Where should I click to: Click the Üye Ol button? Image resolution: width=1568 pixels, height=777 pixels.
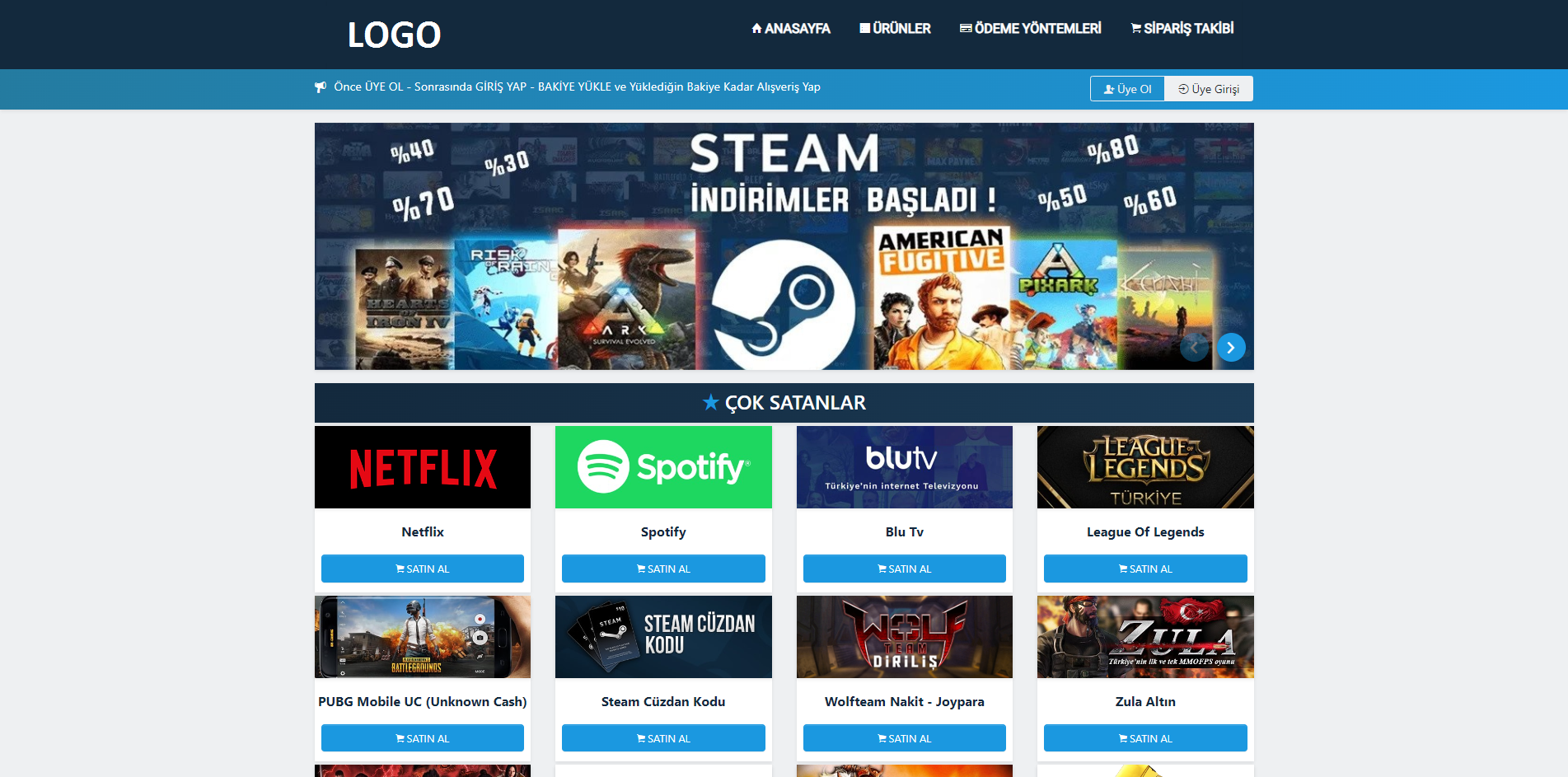coord(1127,89)
